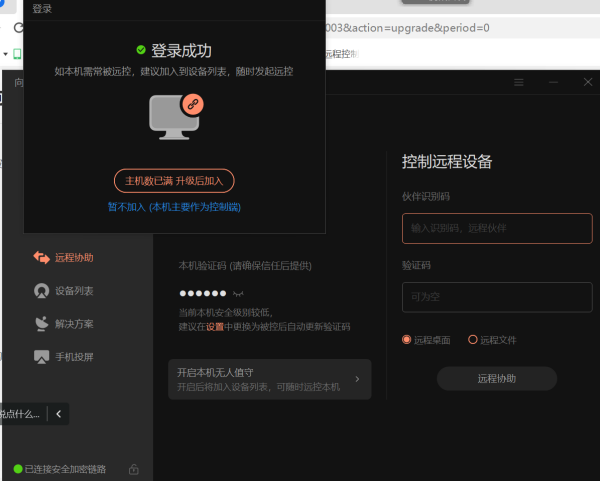Show the hidden local verification code
600x481 pixels.
point(238,295)
